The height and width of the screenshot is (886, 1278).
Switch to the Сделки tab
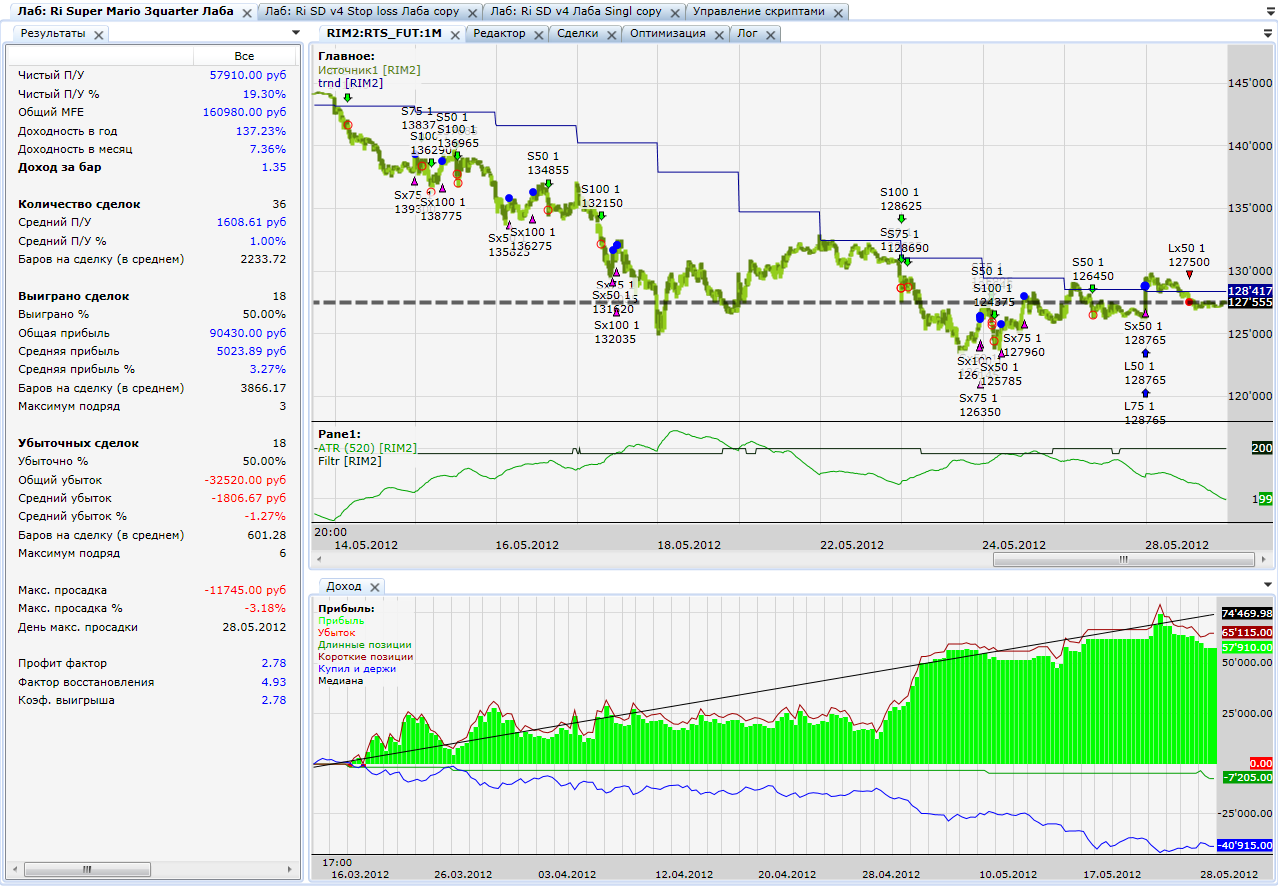[x=577, y=34]
